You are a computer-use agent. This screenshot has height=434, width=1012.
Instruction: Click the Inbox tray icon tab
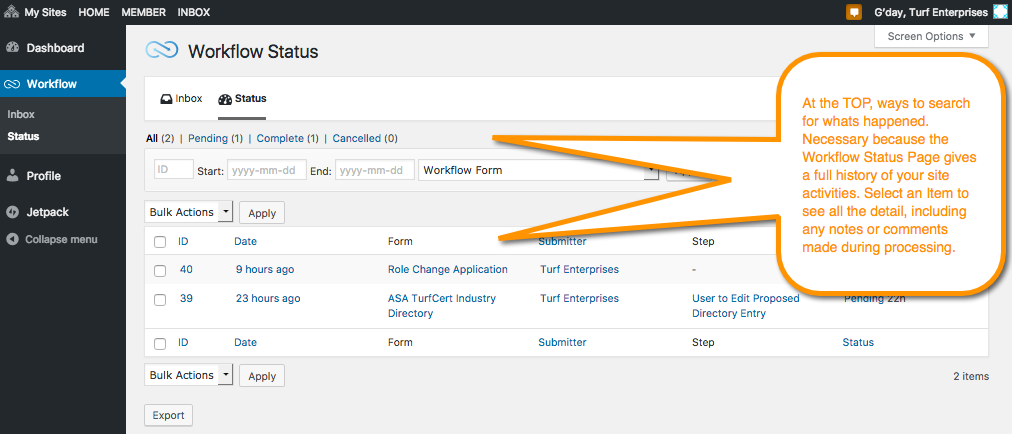point(166,99)
